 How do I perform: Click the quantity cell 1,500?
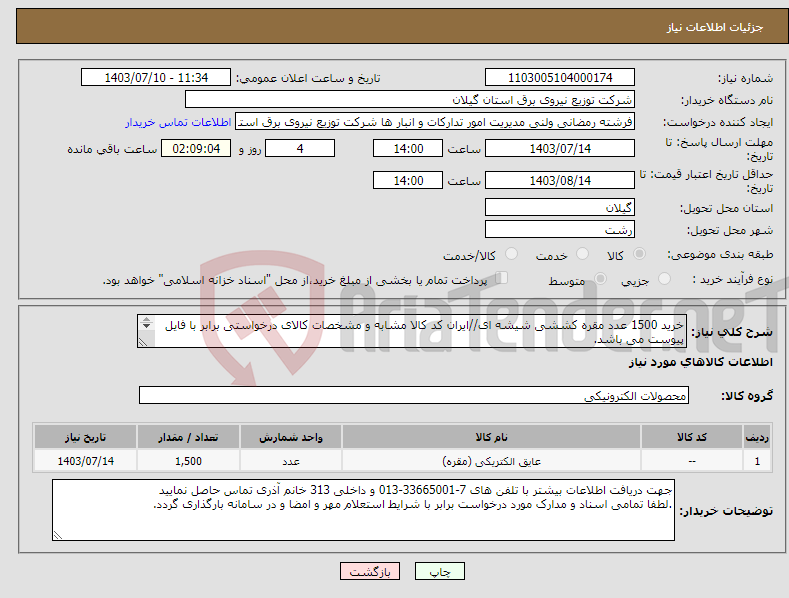click(188, 461)
